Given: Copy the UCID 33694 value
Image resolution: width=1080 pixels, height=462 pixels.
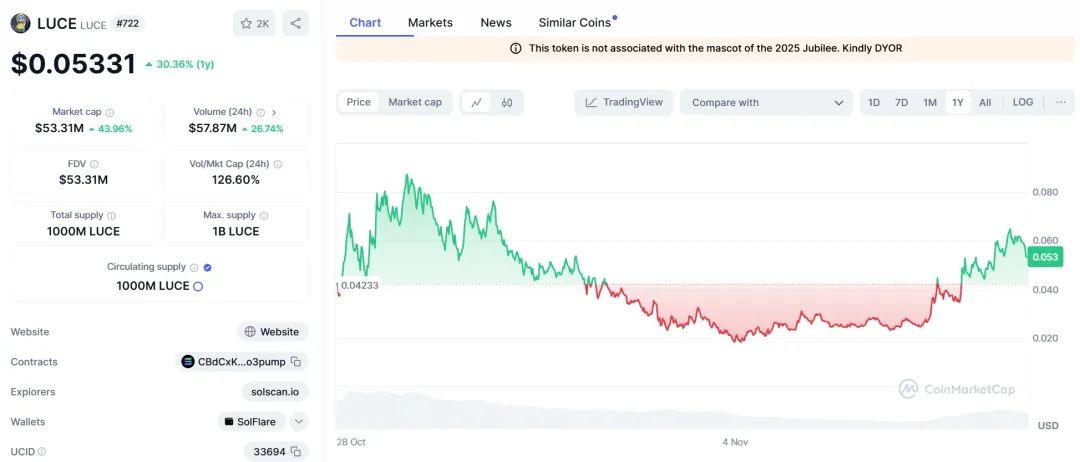Looking at the screenshot, I should point(296,452).
